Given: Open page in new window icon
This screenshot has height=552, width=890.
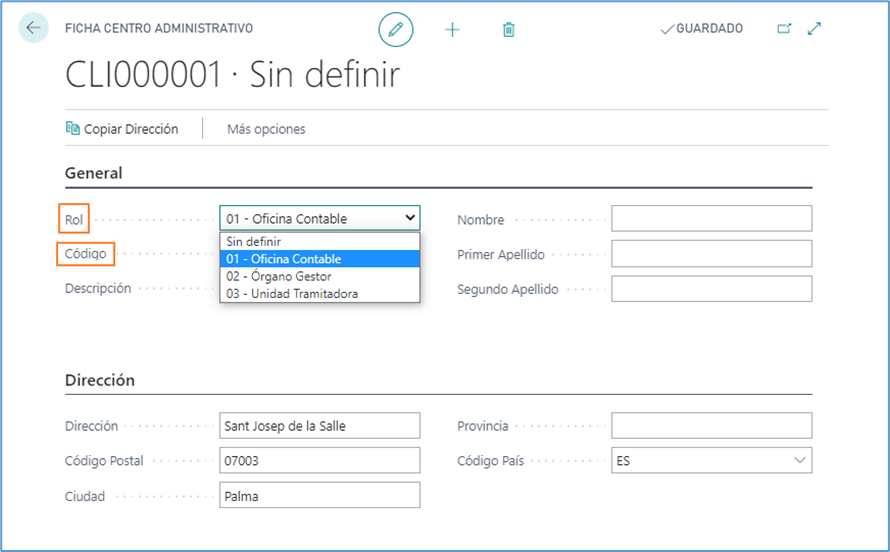Looking at the screenshot, I should point(784,29).
